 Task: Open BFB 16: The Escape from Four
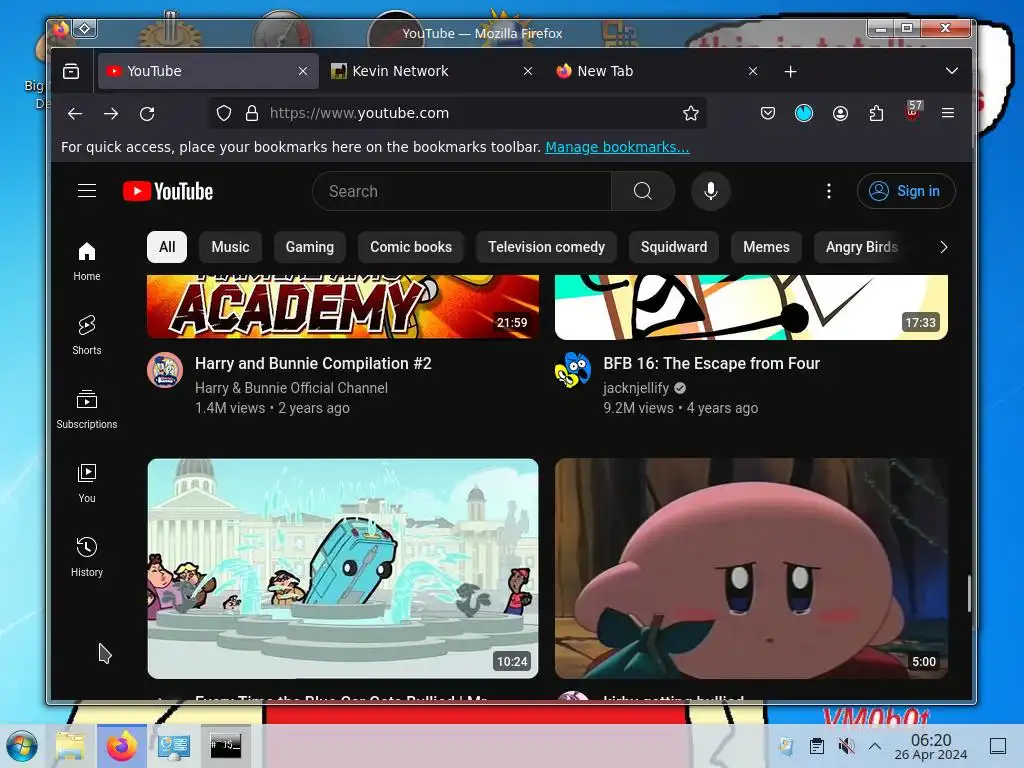pyautogui.click(x=711, y=364)
